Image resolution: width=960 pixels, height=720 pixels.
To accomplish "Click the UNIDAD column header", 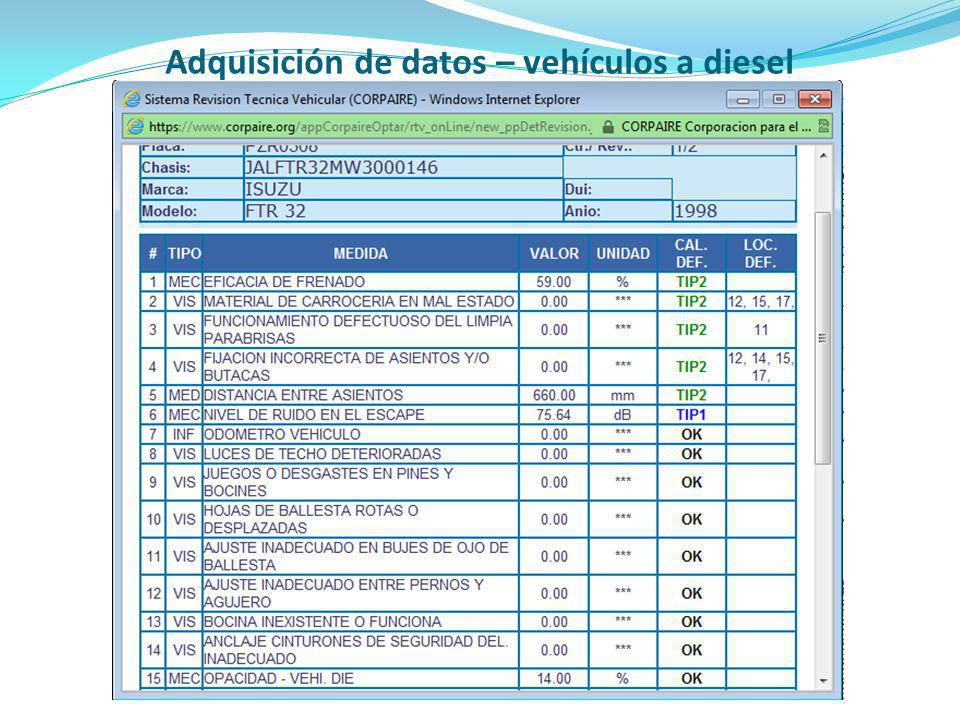I will (623, 253).
